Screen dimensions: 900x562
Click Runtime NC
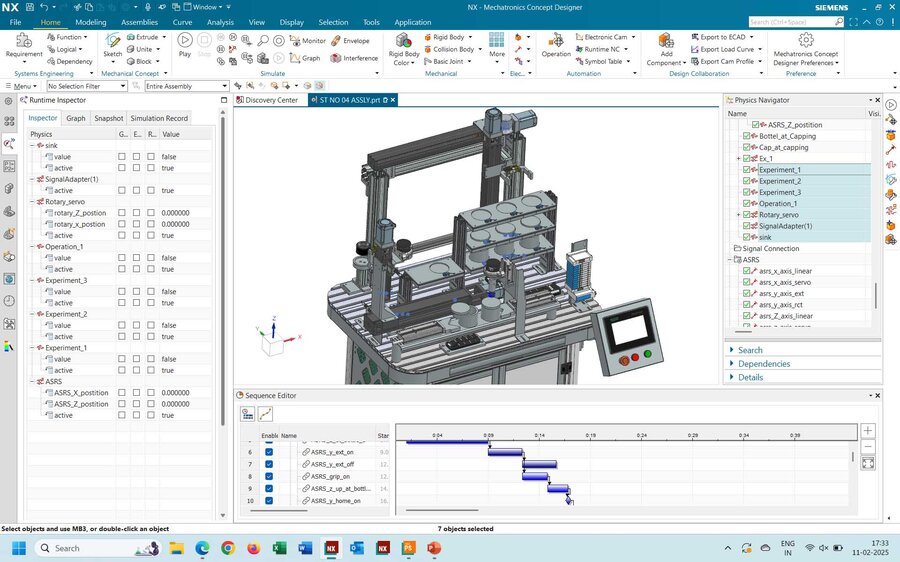click(598, 49)
